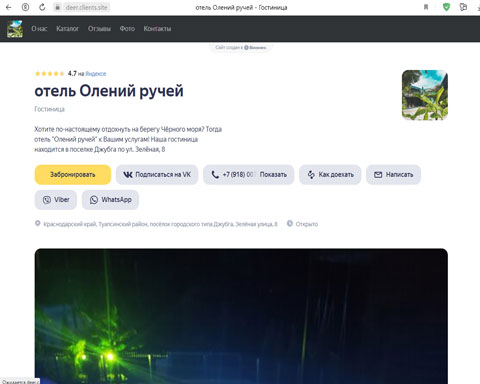Click the five-star rating display
Screen dimensions: 480x384
[x=50, y=74]
